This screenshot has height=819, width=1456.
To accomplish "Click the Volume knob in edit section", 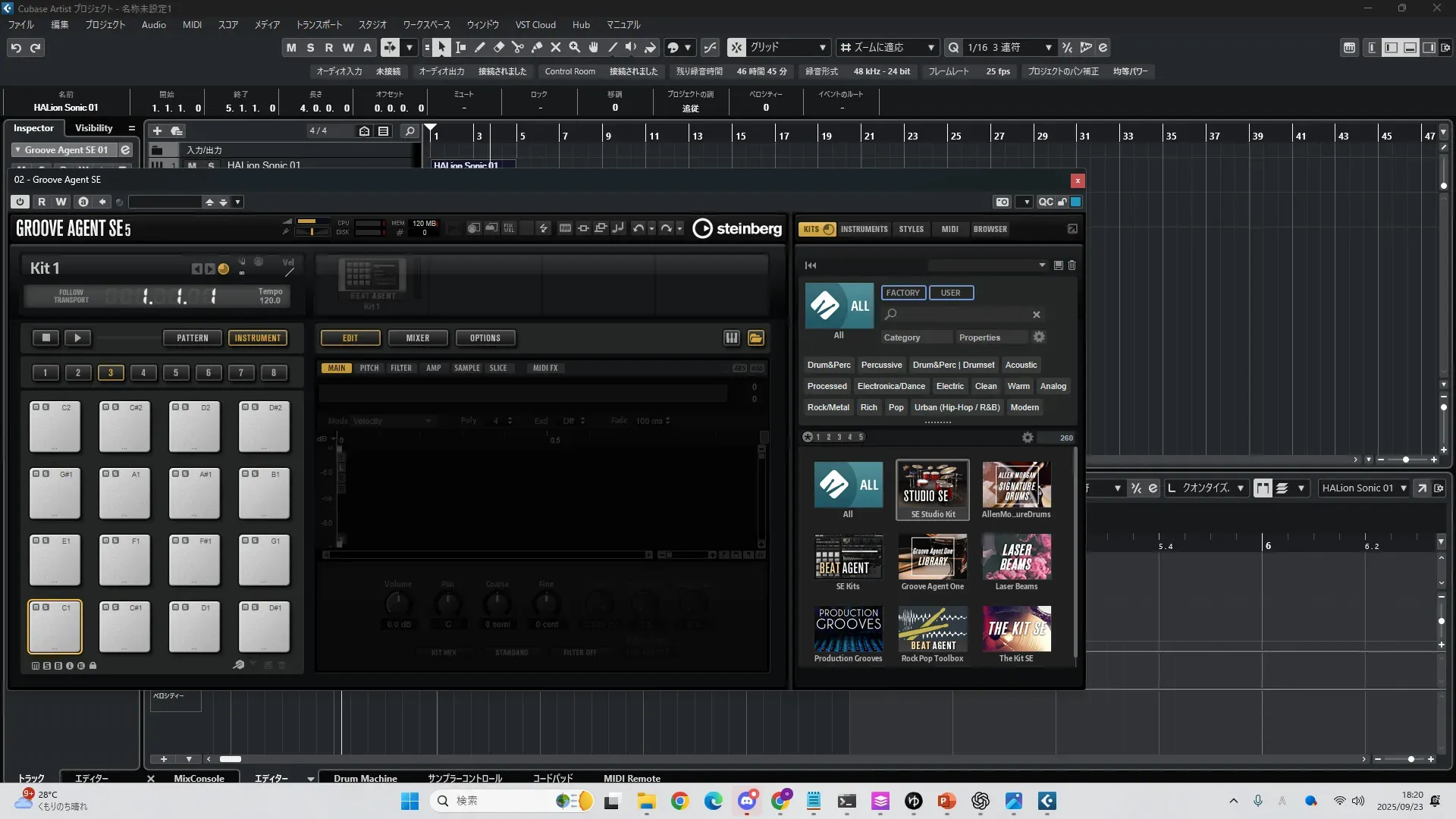I will tap(398, 604).
